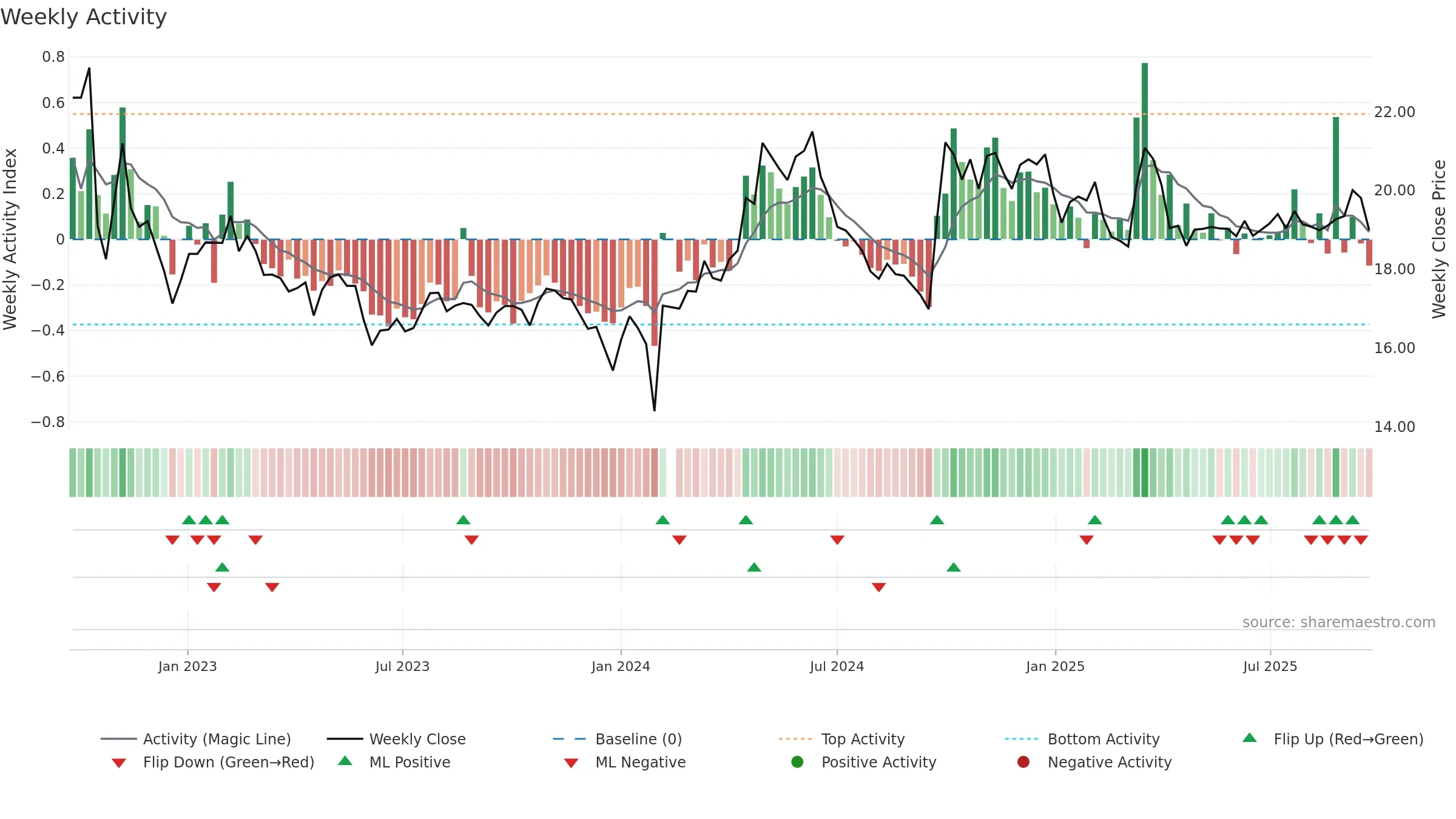Image resolution: width=1456 pixels, height=819 pixels.
Task: Click the Weekly Activity chart title
Action: click(x=84, y=17)
